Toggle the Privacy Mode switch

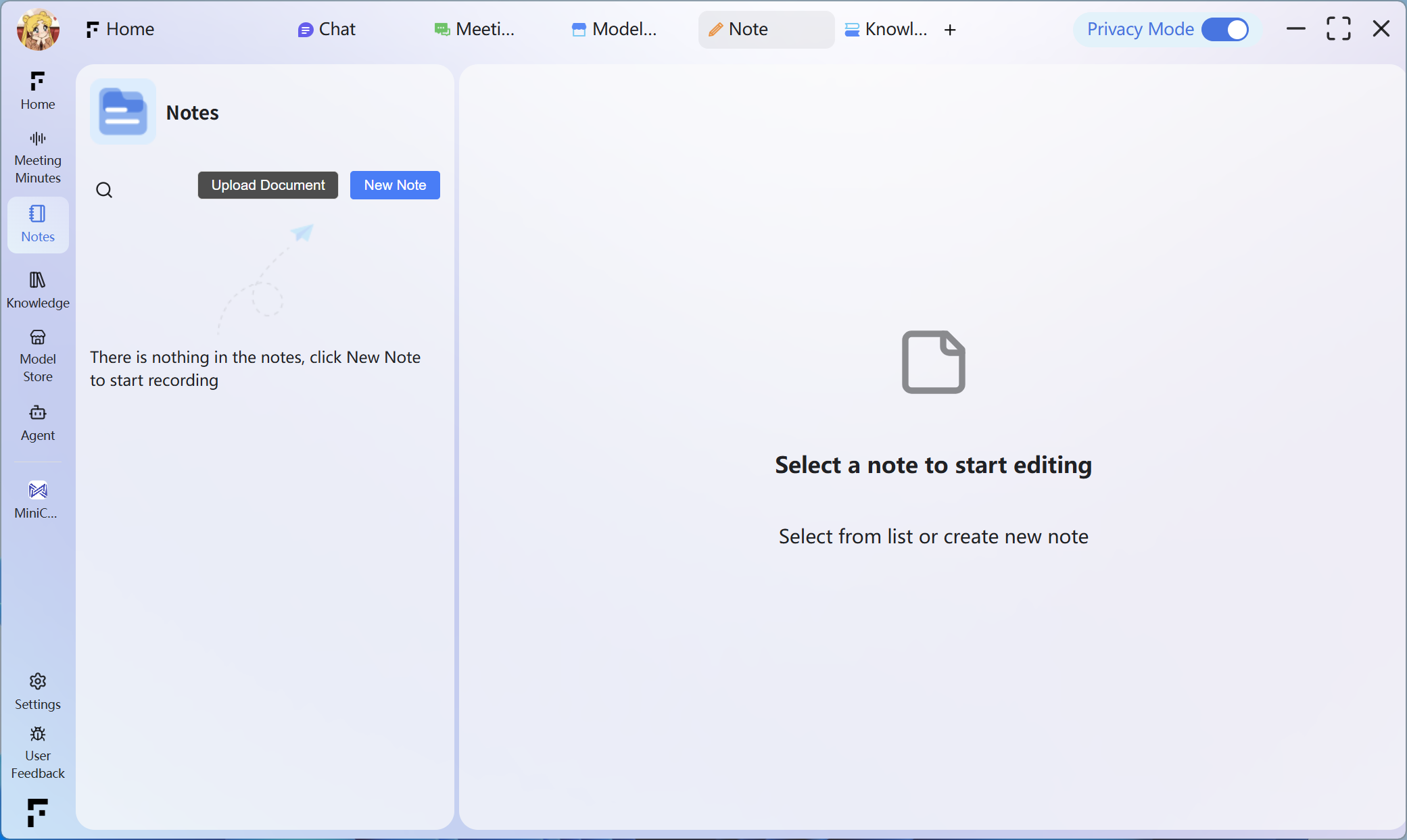1224,30
